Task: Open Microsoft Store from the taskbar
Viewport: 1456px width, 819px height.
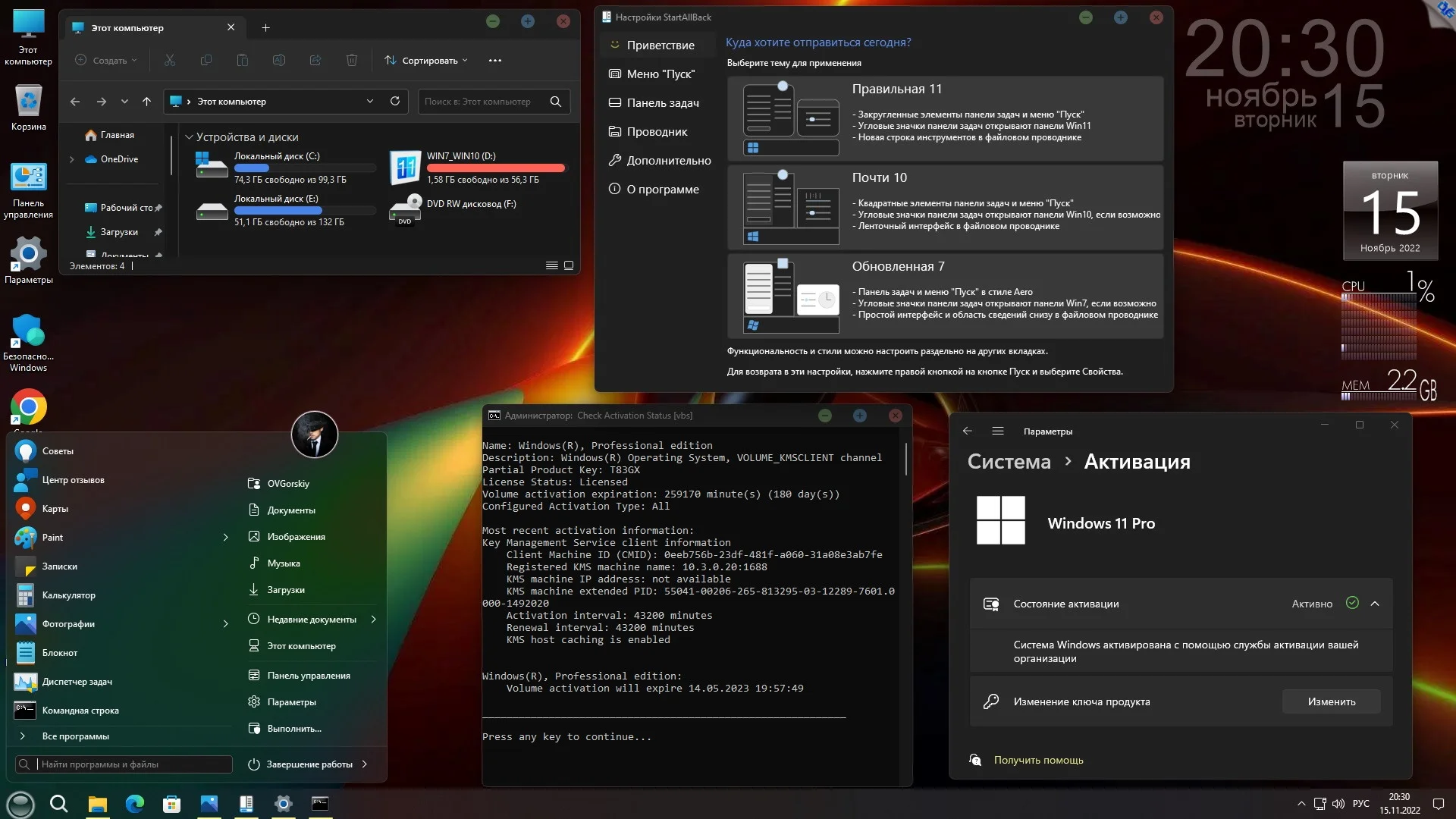Action: (171, 804)
